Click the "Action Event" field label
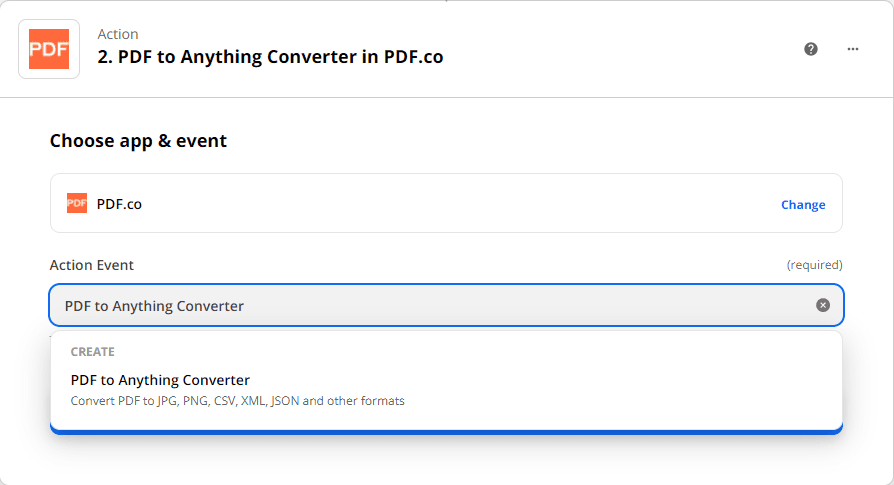The height and width of the screenshot is (485, 894). [92, 265]
